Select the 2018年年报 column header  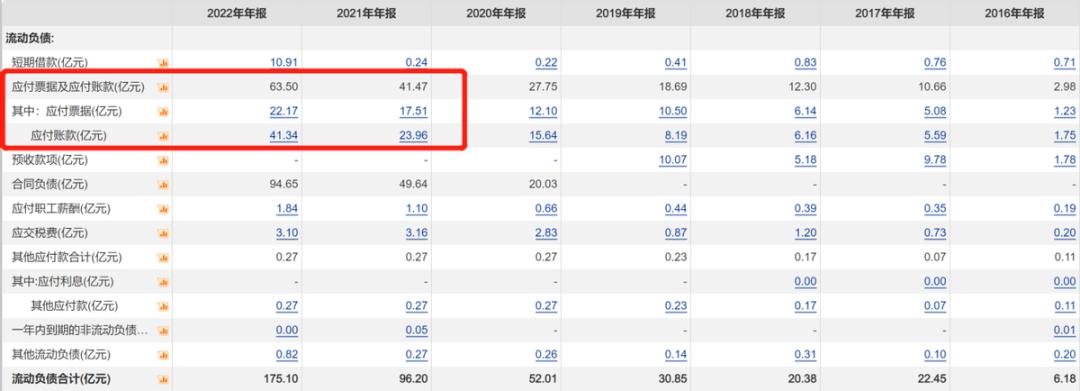click(755, 13)
